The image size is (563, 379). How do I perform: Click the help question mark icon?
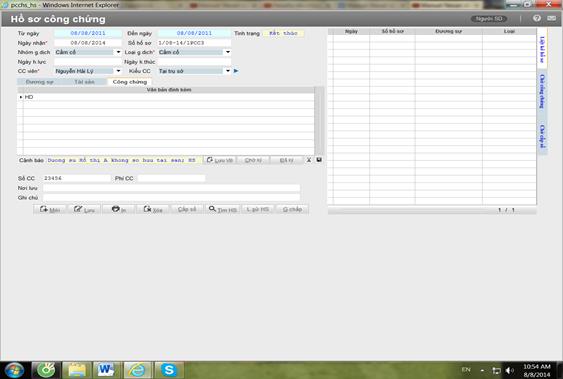point(537,18)
